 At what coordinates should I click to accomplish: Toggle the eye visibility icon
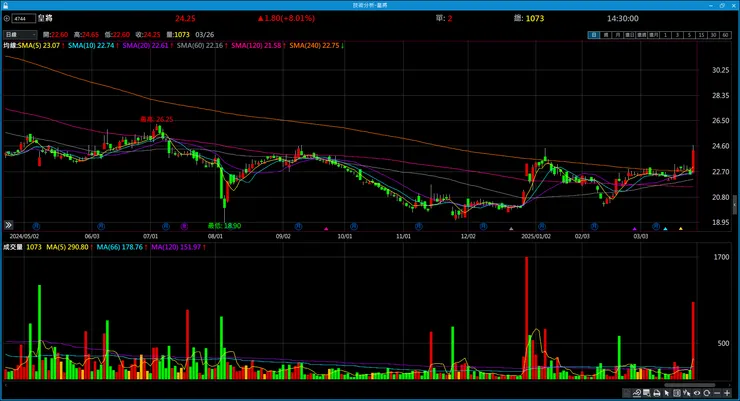[x=697, y=393]
